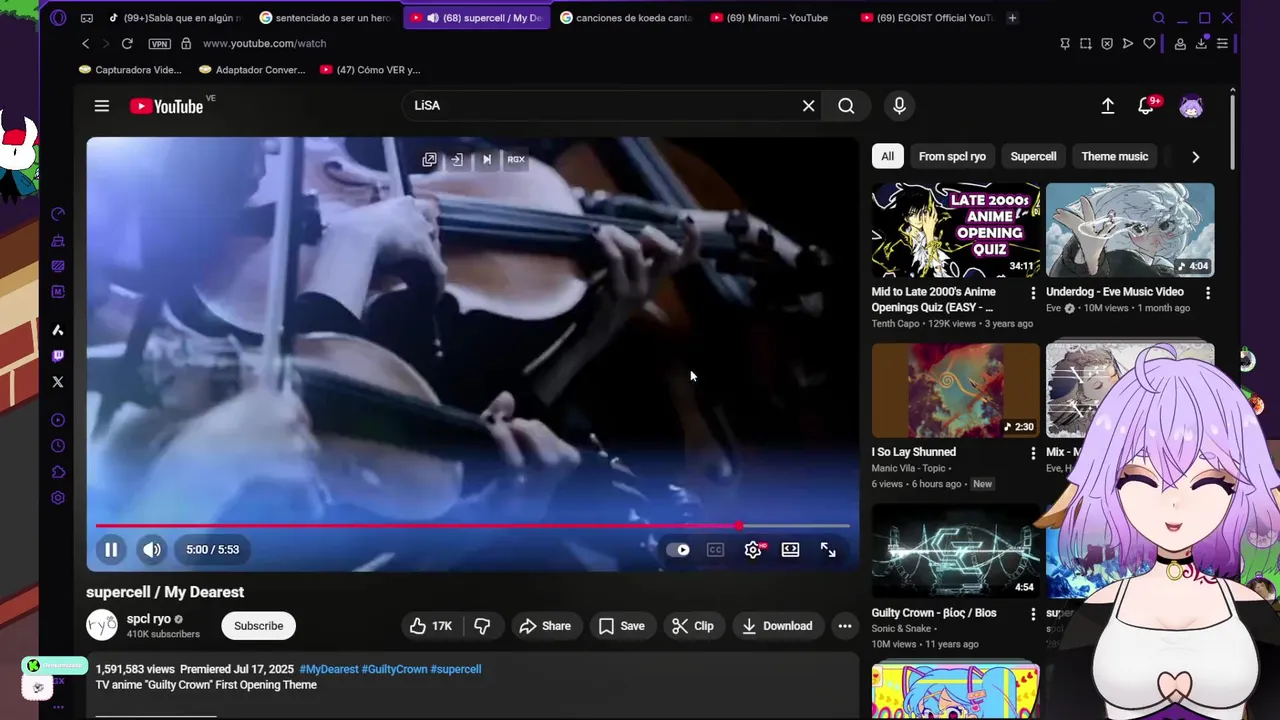Open the Player icon in sidebar
The height and width of the screenshot is (720, 1280).
58,420
